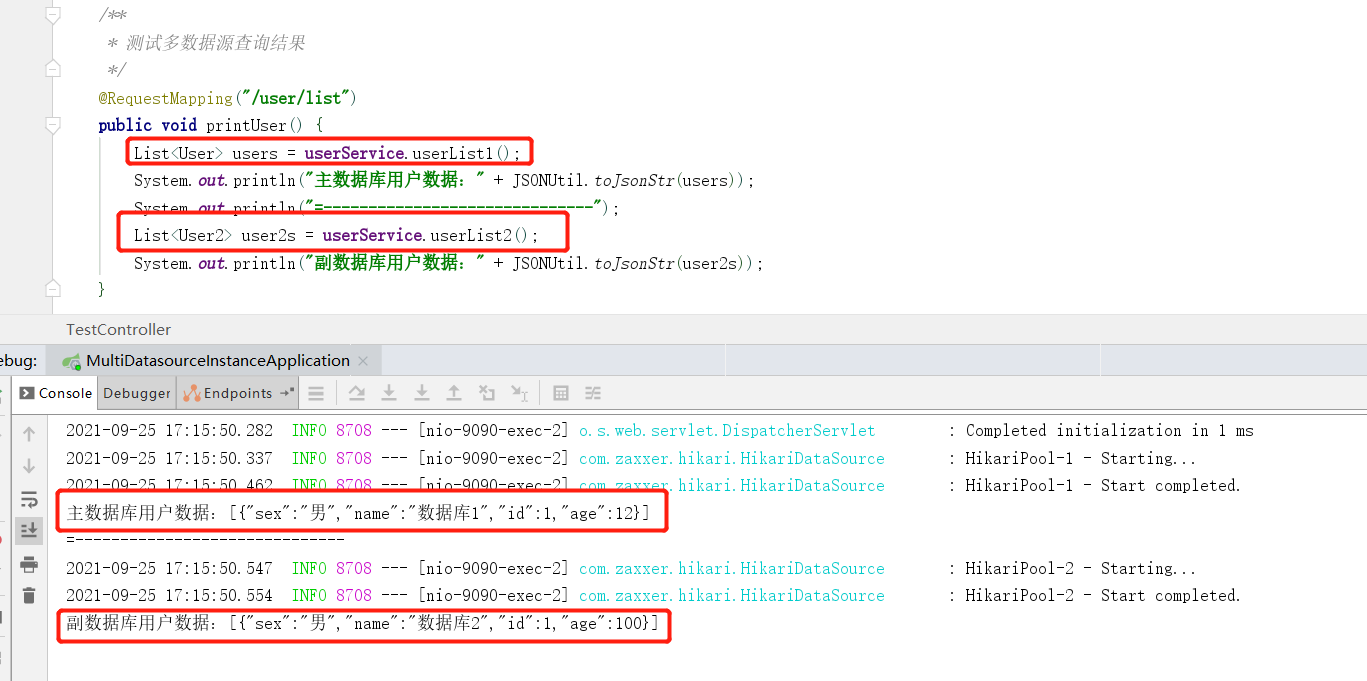The width and height of the screenshot is (1367, 681).
Task: Click the console up-arrow stack trace icon
Action: 29,434
